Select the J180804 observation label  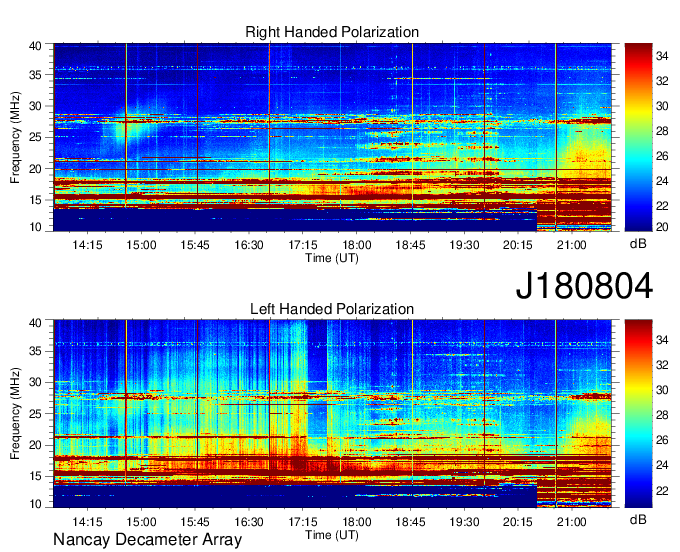584,286
